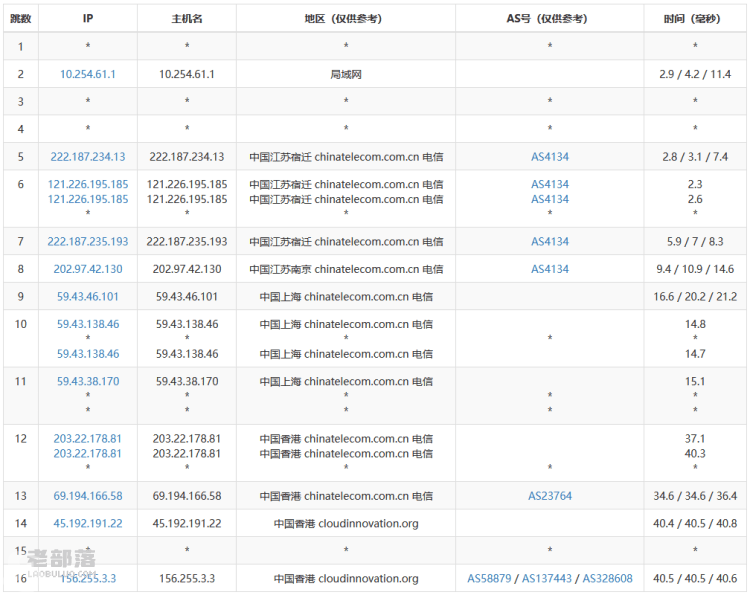
Task: Click the blue IP link 222.187.234.13
Action: pyautogui.click(x=87, y=157)
